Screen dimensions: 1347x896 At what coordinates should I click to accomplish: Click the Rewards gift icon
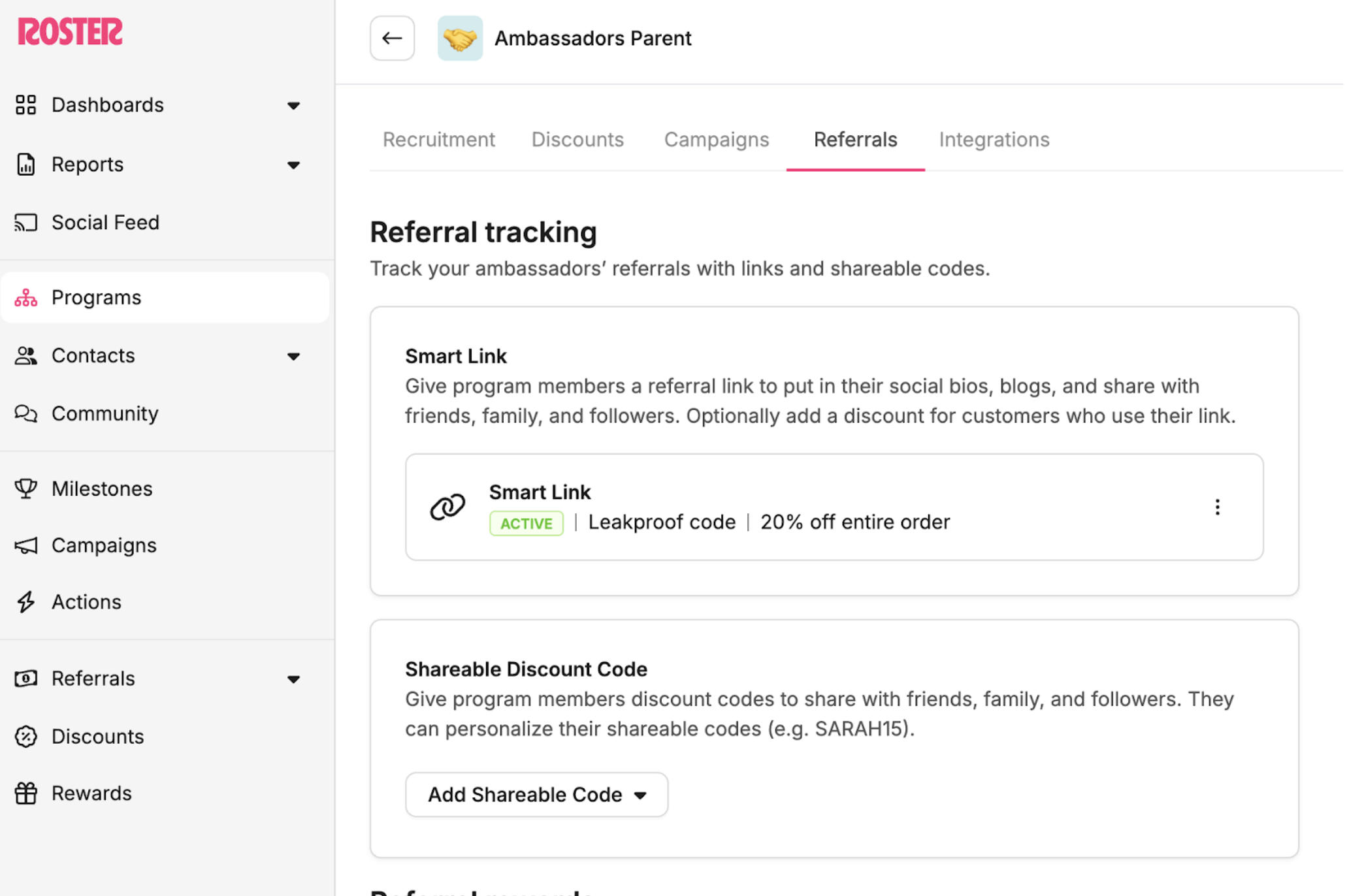tap(26, 793)
